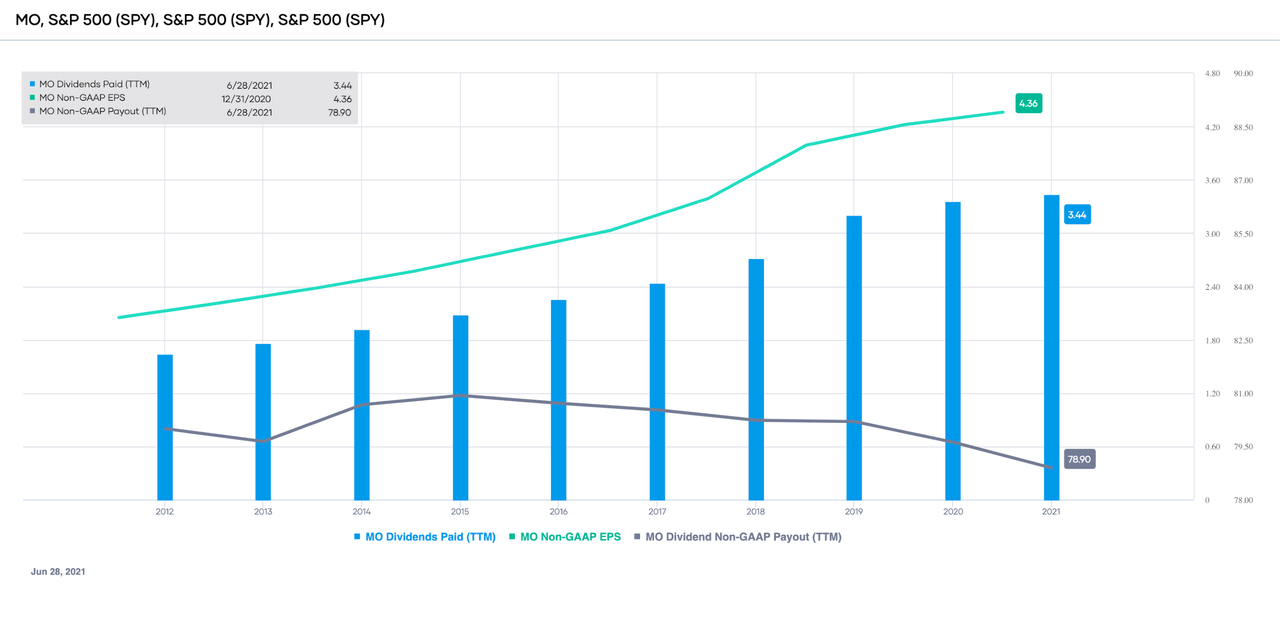Click the '2019' x-axis label
1280x624 pixels.
point(854,511)
